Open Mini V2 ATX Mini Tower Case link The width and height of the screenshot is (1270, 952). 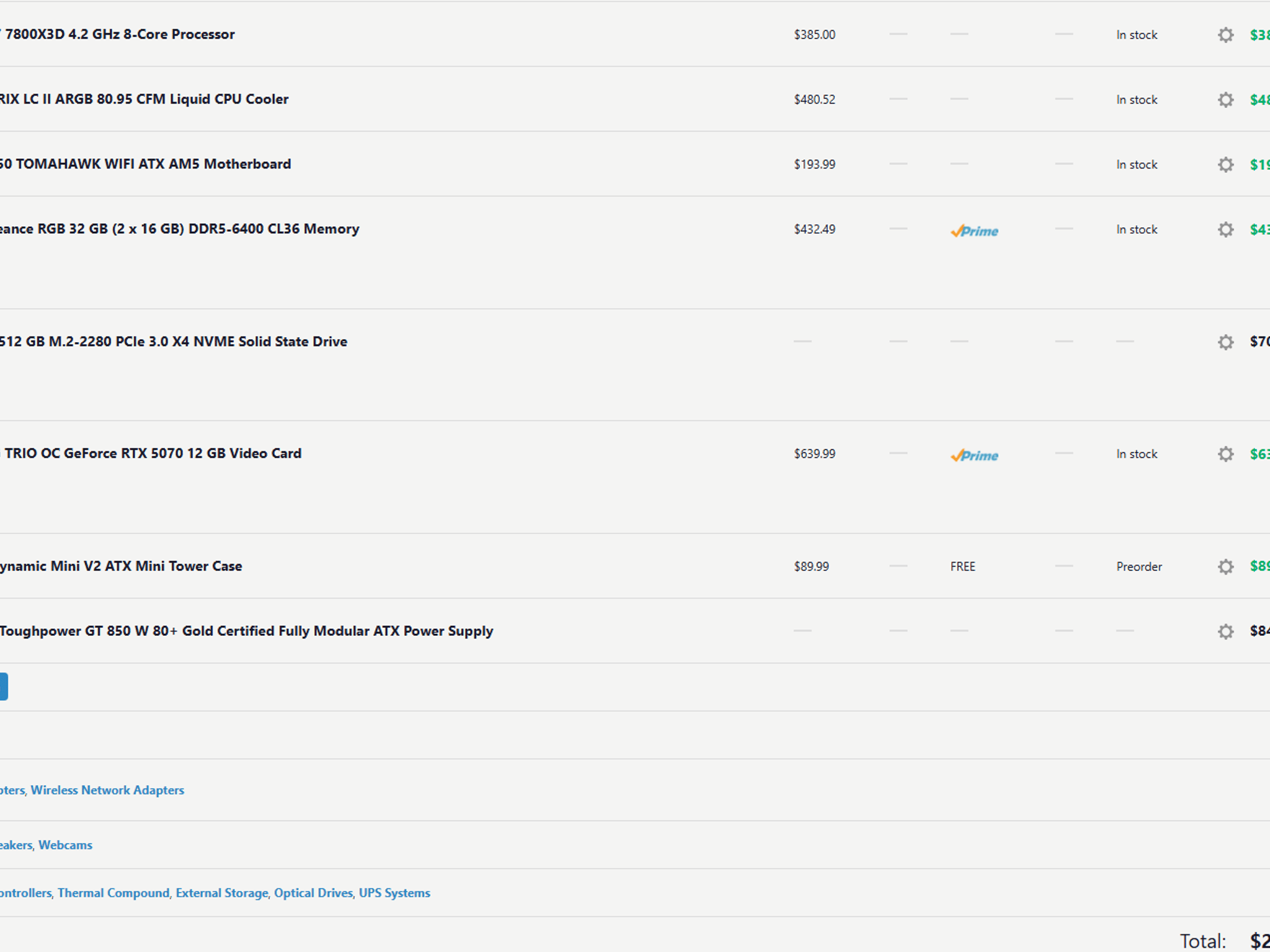click(x=121, y=566)
